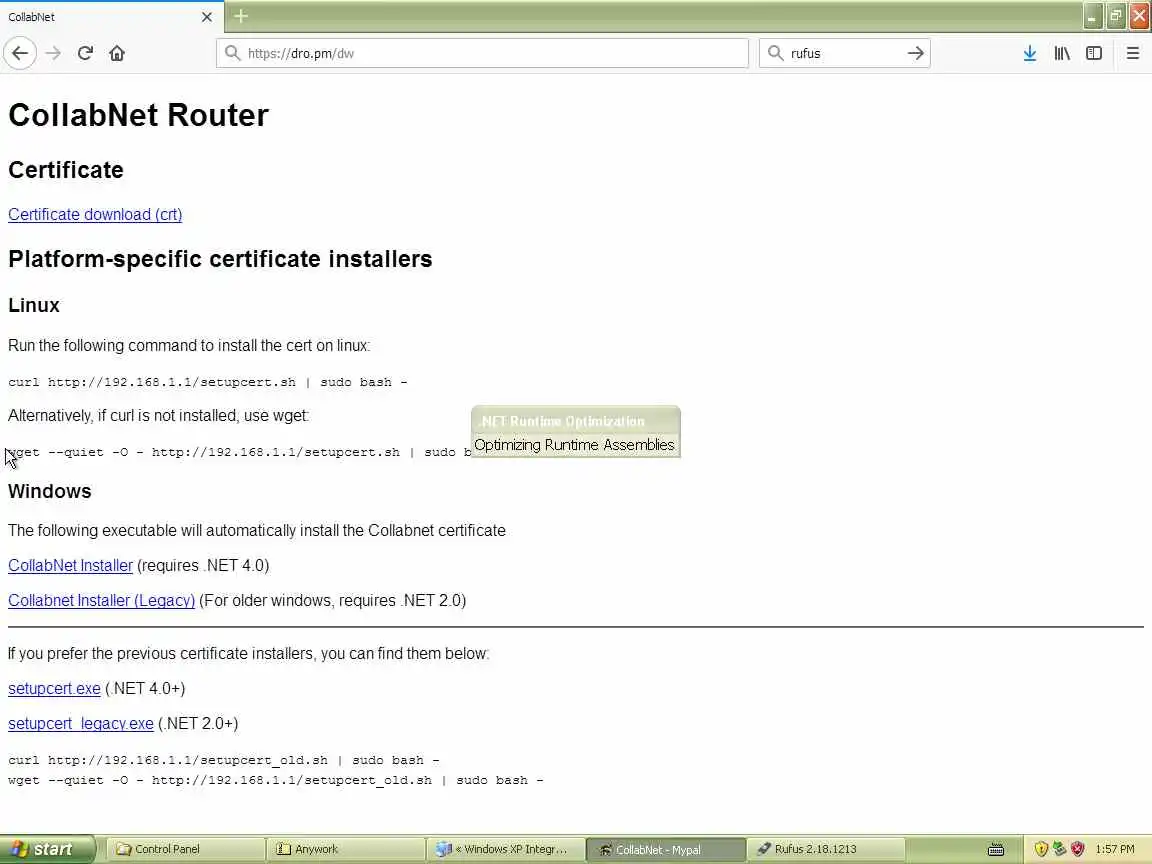1152x864 pixels.
Task: Click the search icon in the URL bar
Action: (x=232, y=53)
